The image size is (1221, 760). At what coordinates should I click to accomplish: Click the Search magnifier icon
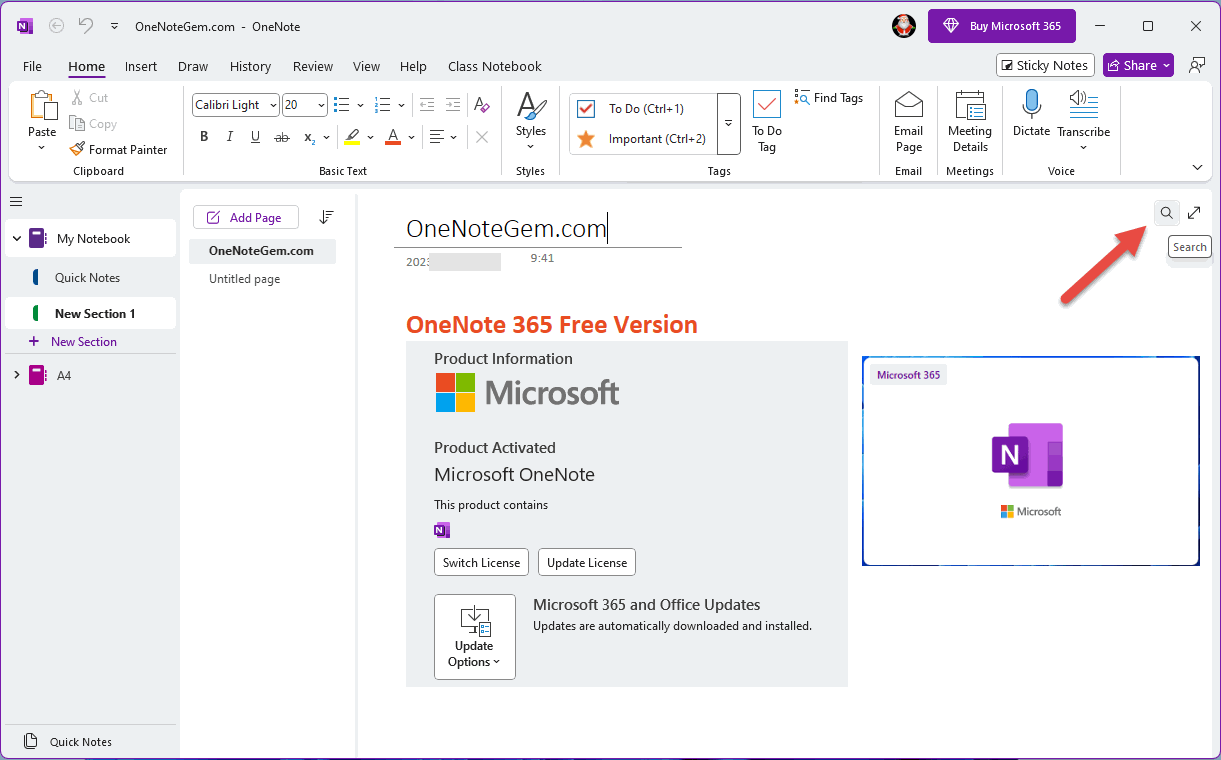(x=1166, y=213)
